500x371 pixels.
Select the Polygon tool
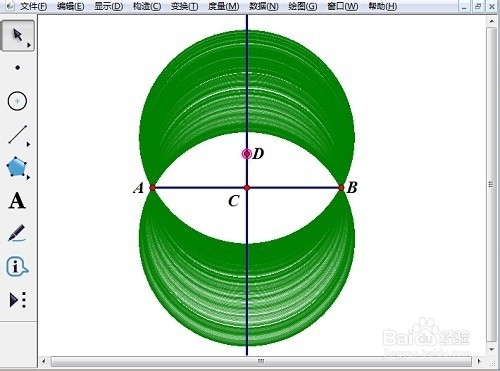pyautogui.click(x=17, y=167)
